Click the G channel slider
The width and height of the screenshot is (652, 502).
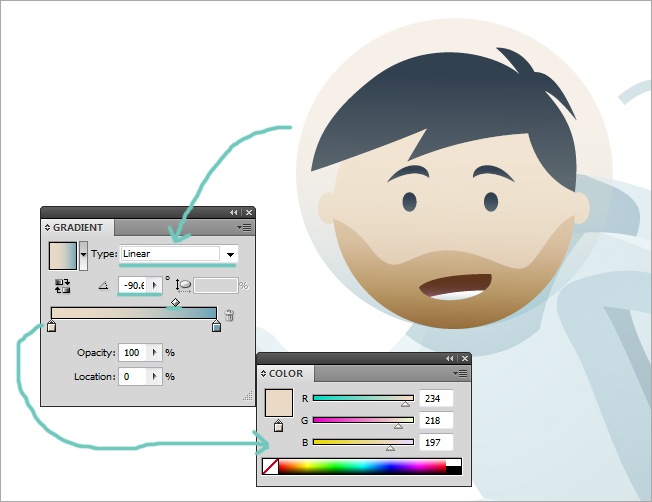363,420
